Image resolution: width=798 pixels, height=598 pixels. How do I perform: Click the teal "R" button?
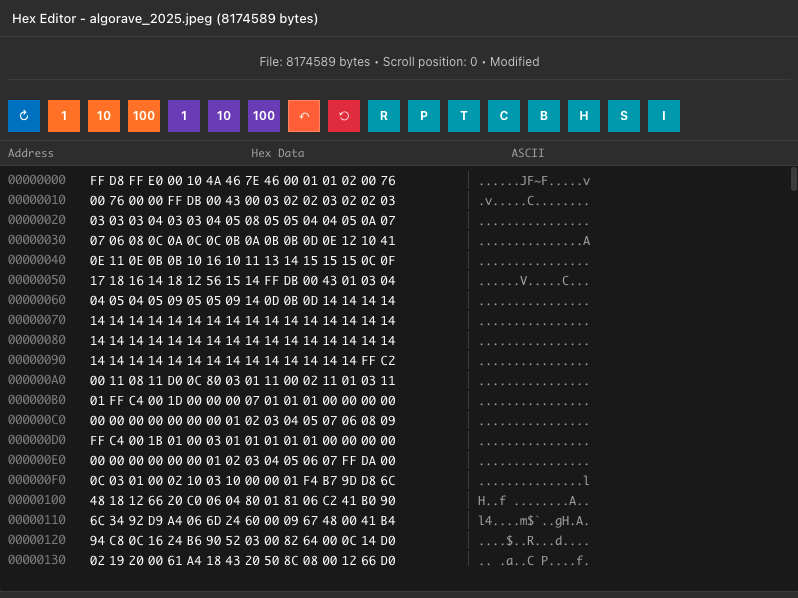coord(384,116)
